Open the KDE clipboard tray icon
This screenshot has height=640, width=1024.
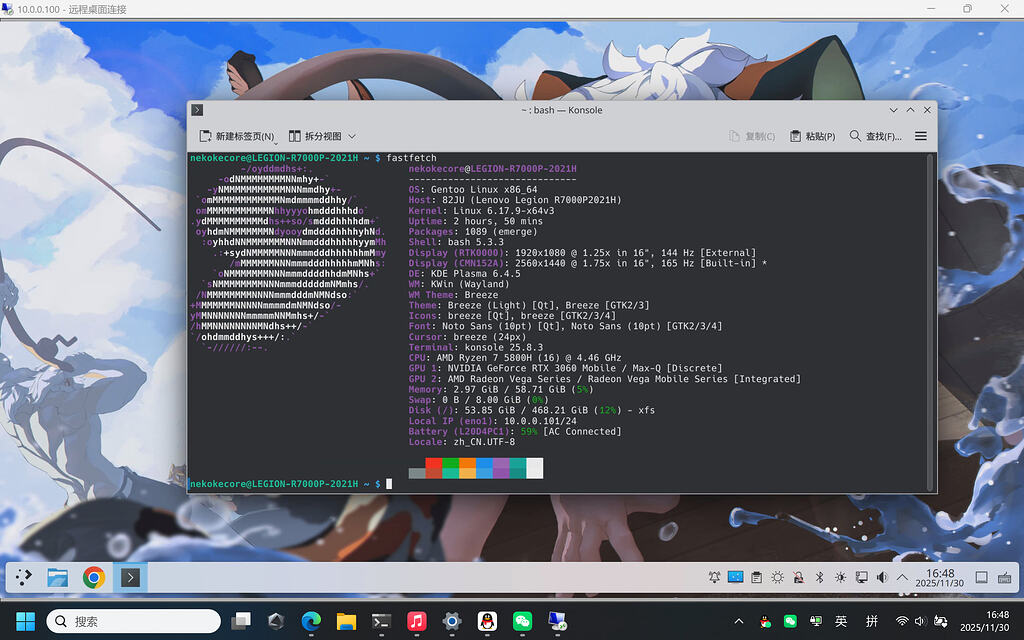[x=756, y=577]
